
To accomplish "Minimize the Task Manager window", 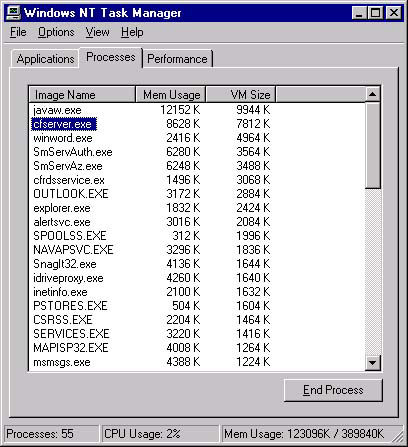I will coord(359,13).
